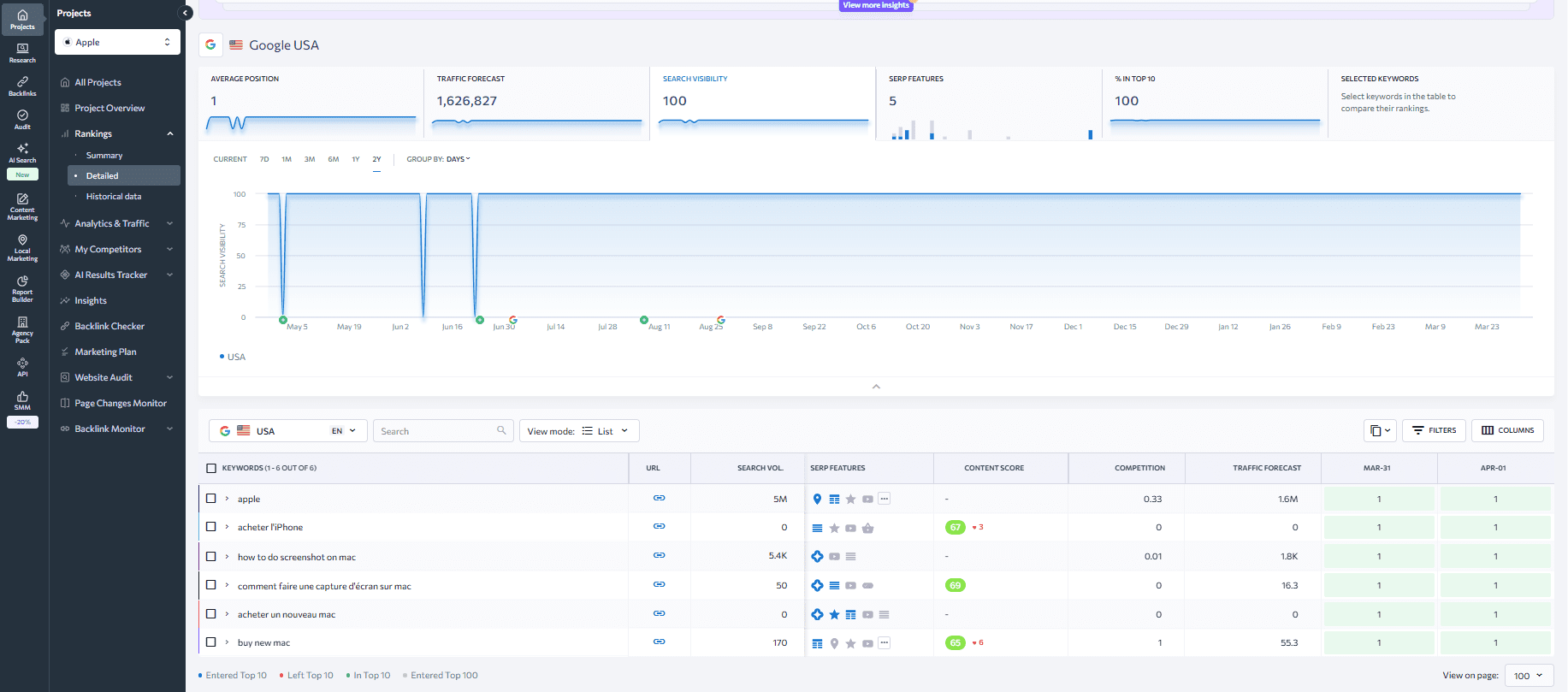1568x692 pixels.
Task: Check the acheter un nouveau mac checkbox
Action: click(x=211, y=613)
